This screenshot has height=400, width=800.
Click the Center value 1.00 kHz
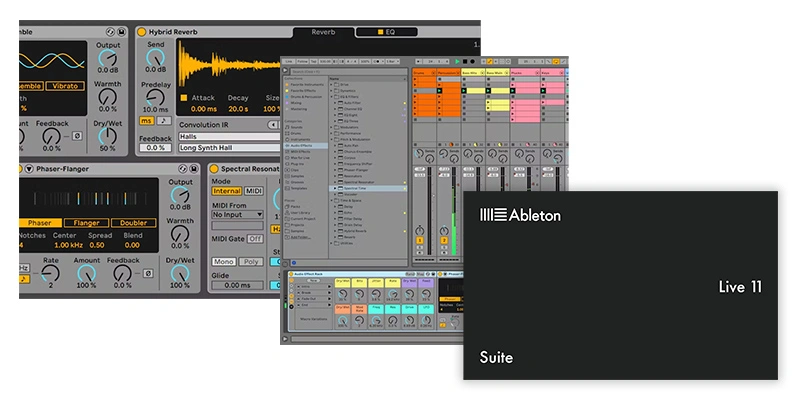pyautogui.click(x=68, y=245)
